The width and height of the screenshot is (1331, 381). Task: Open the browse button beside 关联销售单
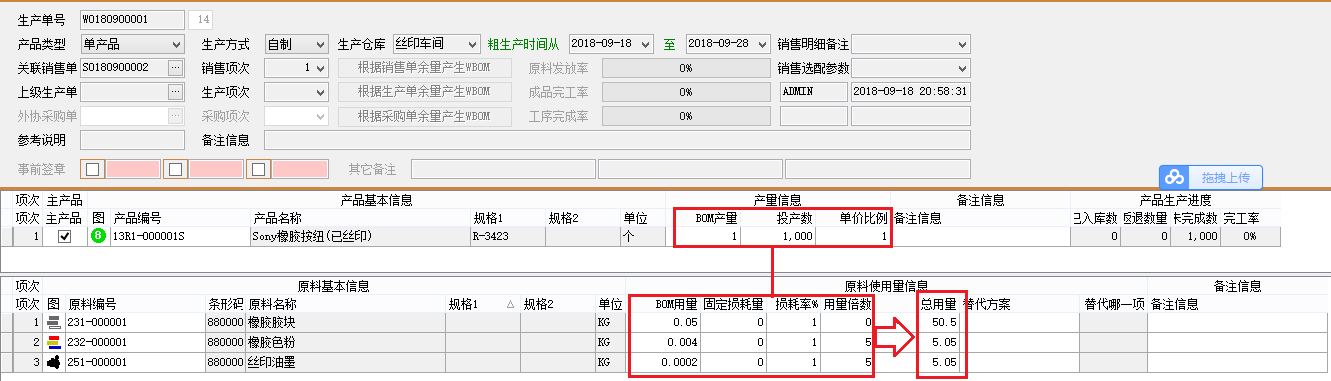(x=176, y=68)
